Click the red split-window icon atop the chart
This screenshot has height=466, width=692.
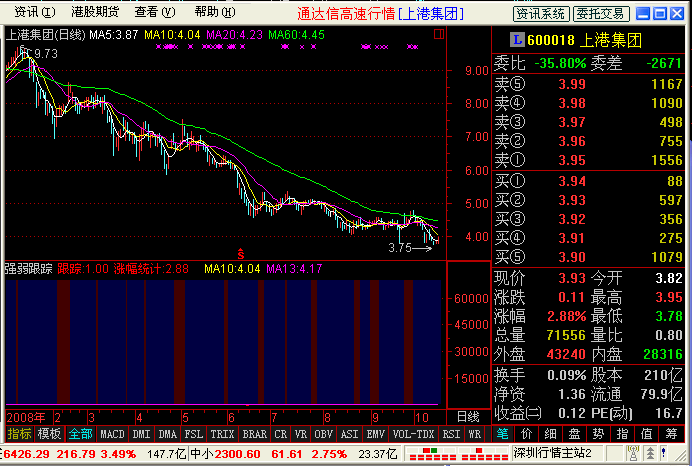pyautogui.click(x=439, y=34)
